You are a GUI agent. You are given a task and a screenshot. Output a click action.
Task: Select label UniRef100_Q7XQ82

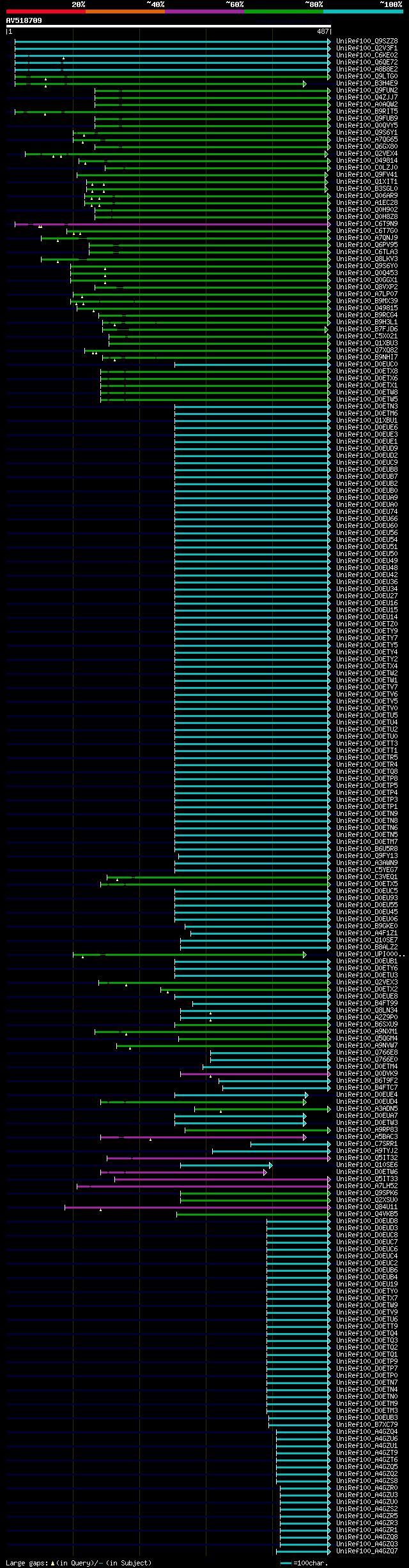(367, 351)
